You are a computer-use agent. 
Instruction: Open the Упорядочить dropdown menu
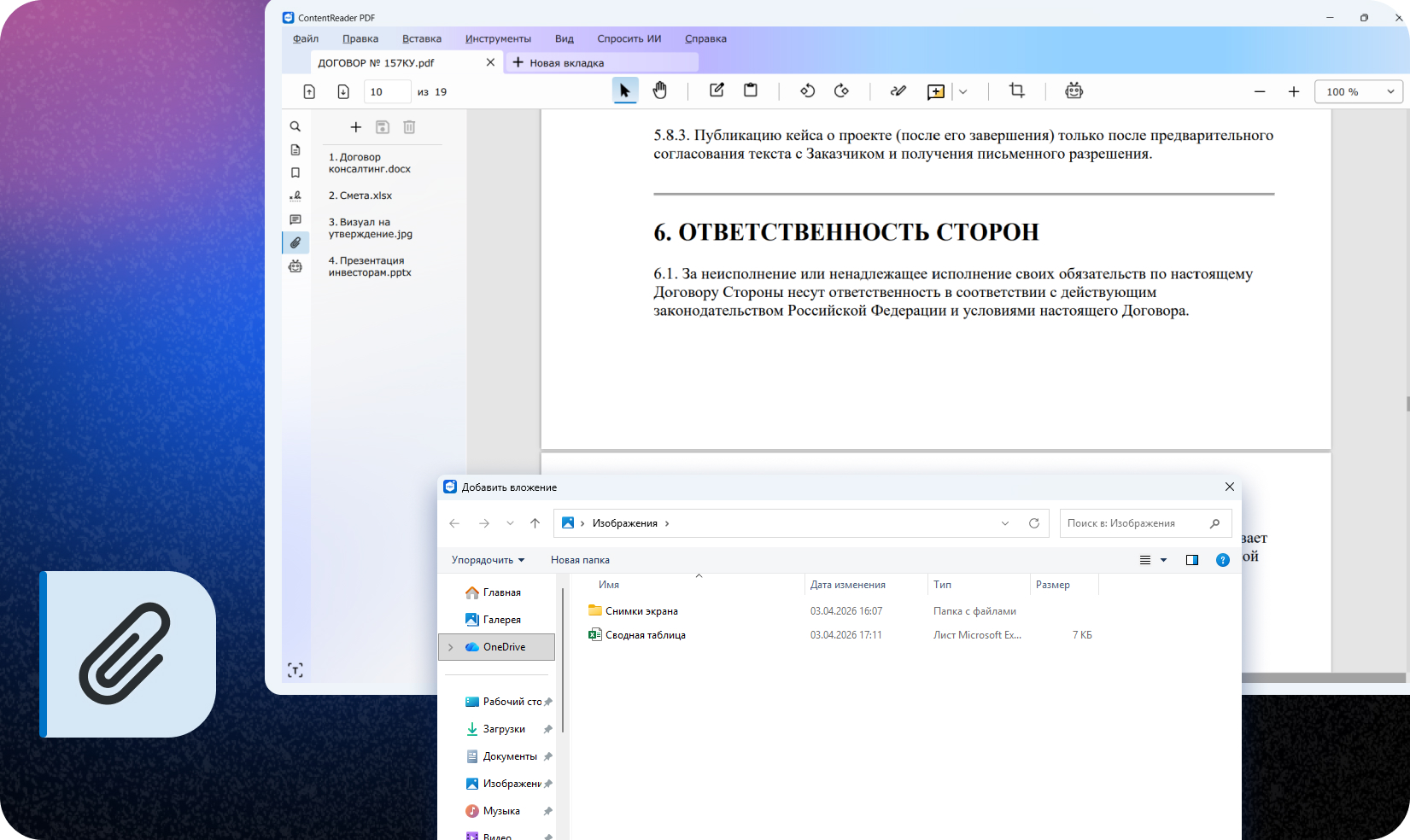coord(488,560)
